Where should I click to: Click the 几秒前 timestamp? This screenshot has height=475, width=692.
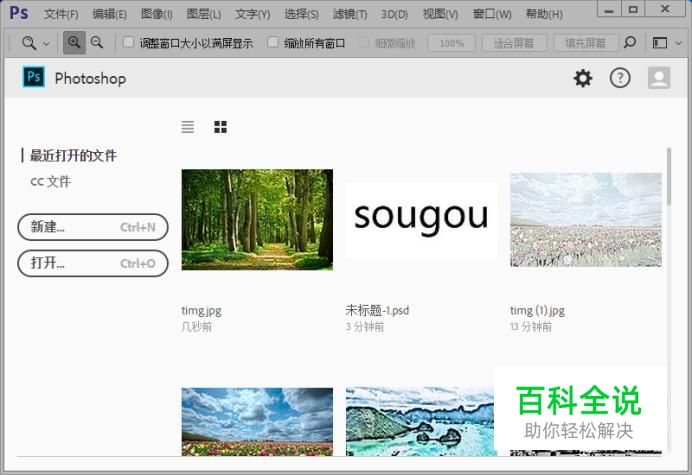(197, 327)
